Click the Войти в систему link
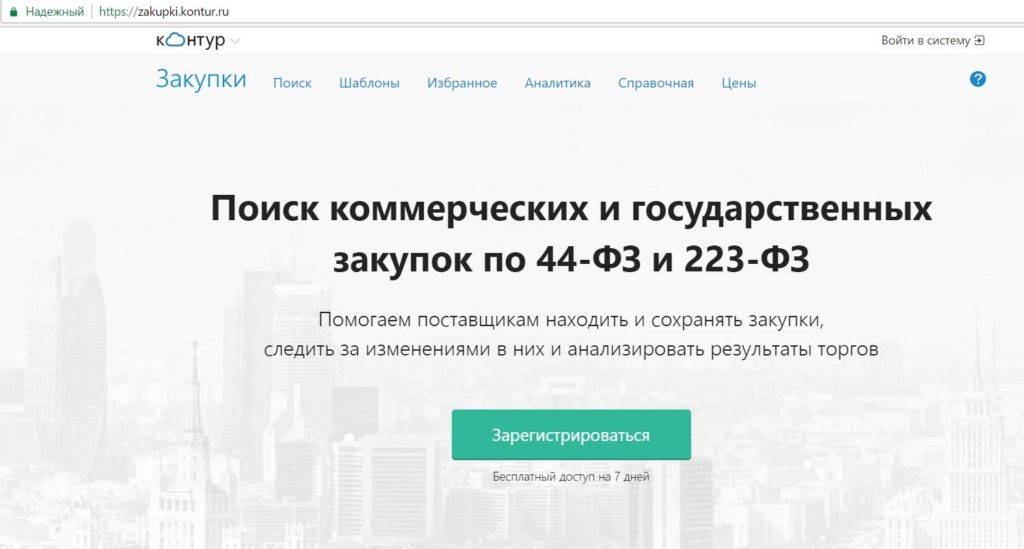 pyautogui.click(x=925, y=40)
